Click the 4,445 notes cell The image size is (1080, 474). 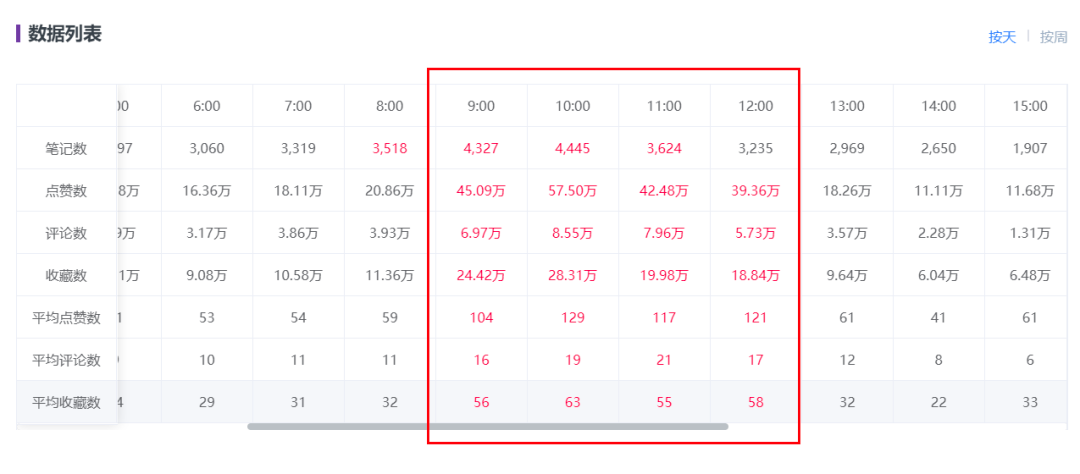point(573,149)
